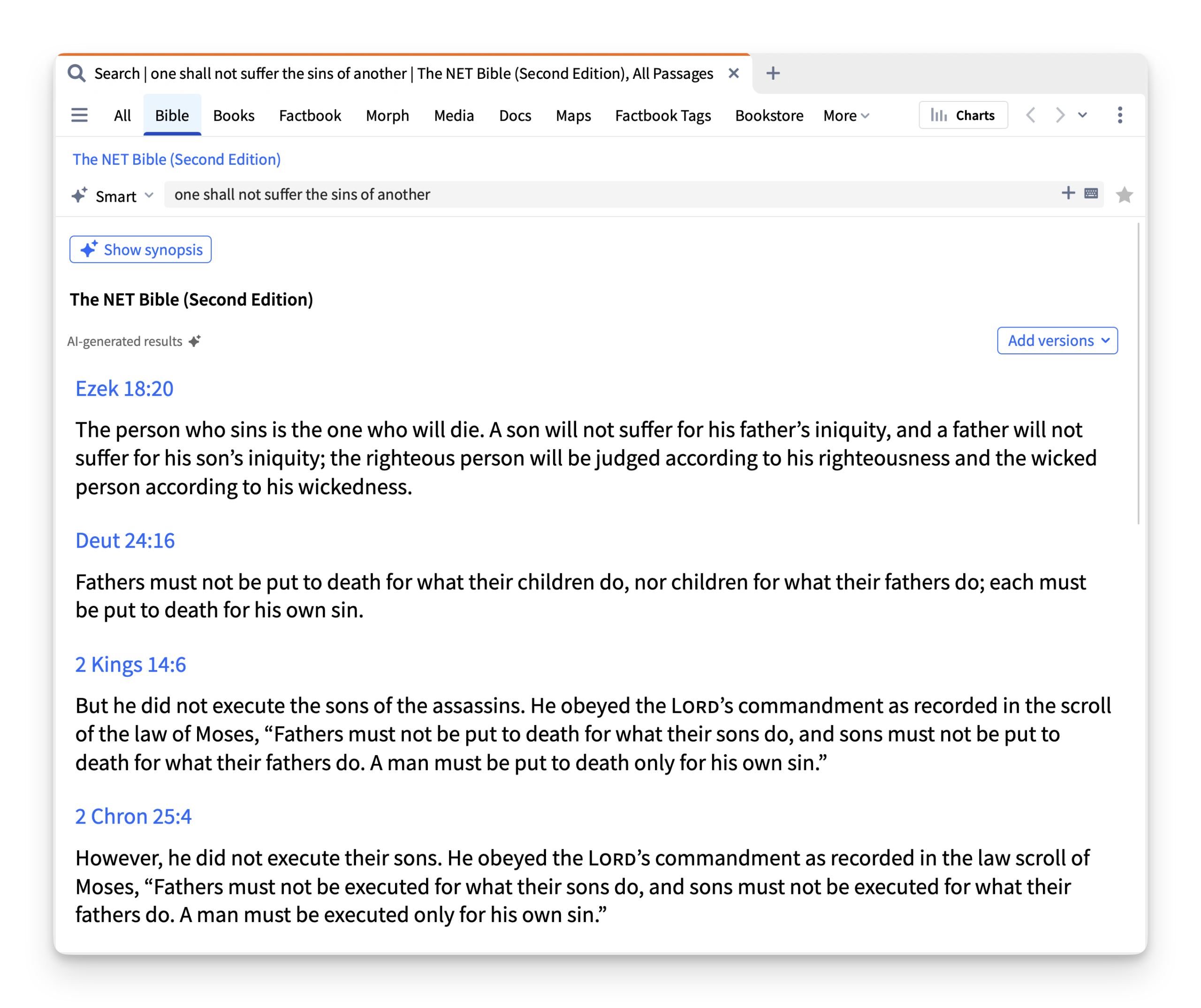1201x1008 pixels.
Task: Switch to the Morph tab
Action: tap(388, 115)
